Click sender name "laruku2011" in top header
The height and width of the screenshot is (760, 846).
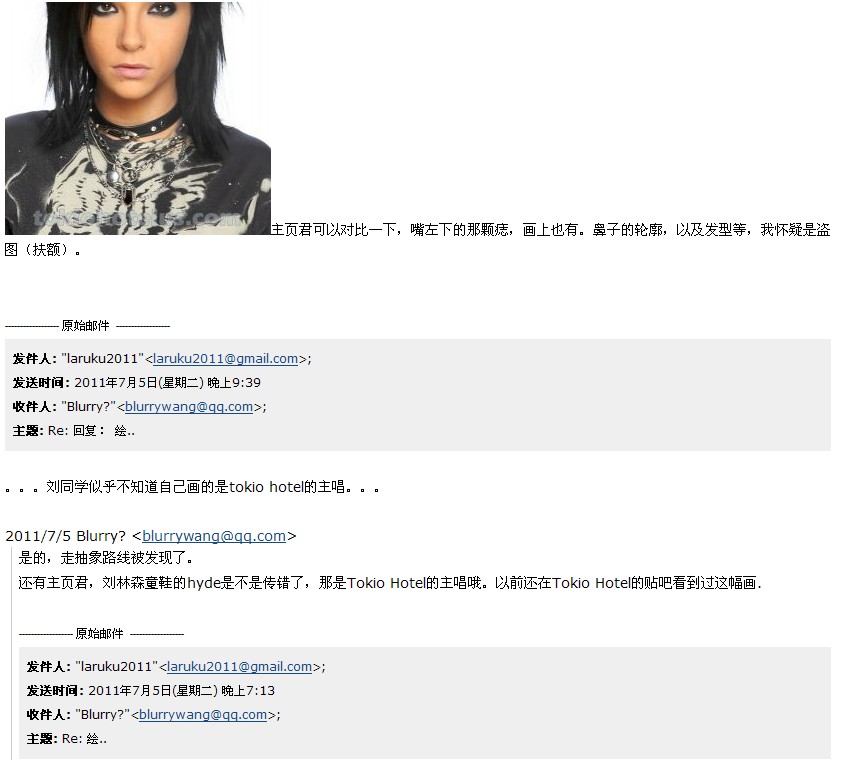(103, 359)
